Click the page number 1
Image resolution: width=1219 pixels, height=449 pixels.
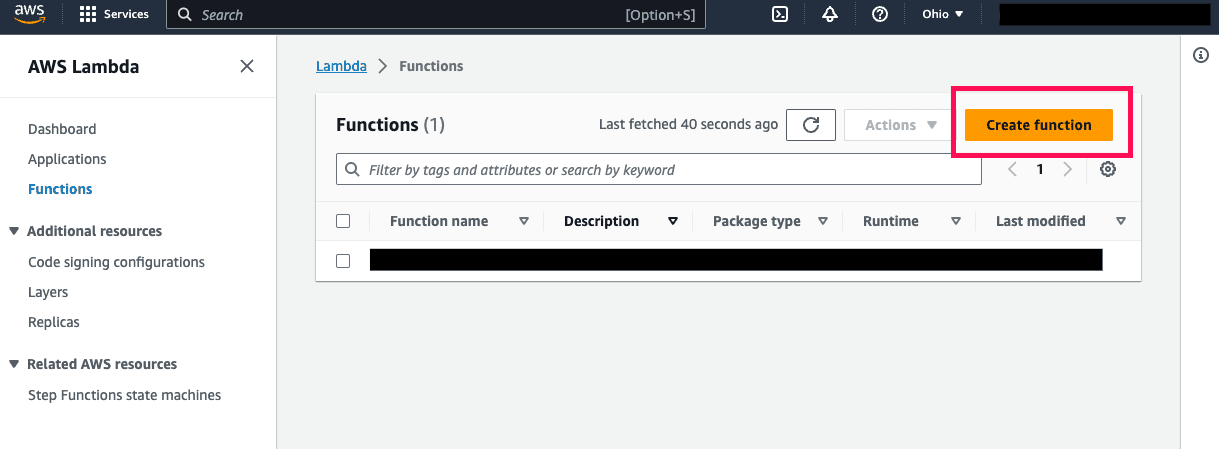click(x=1040, y=169)
